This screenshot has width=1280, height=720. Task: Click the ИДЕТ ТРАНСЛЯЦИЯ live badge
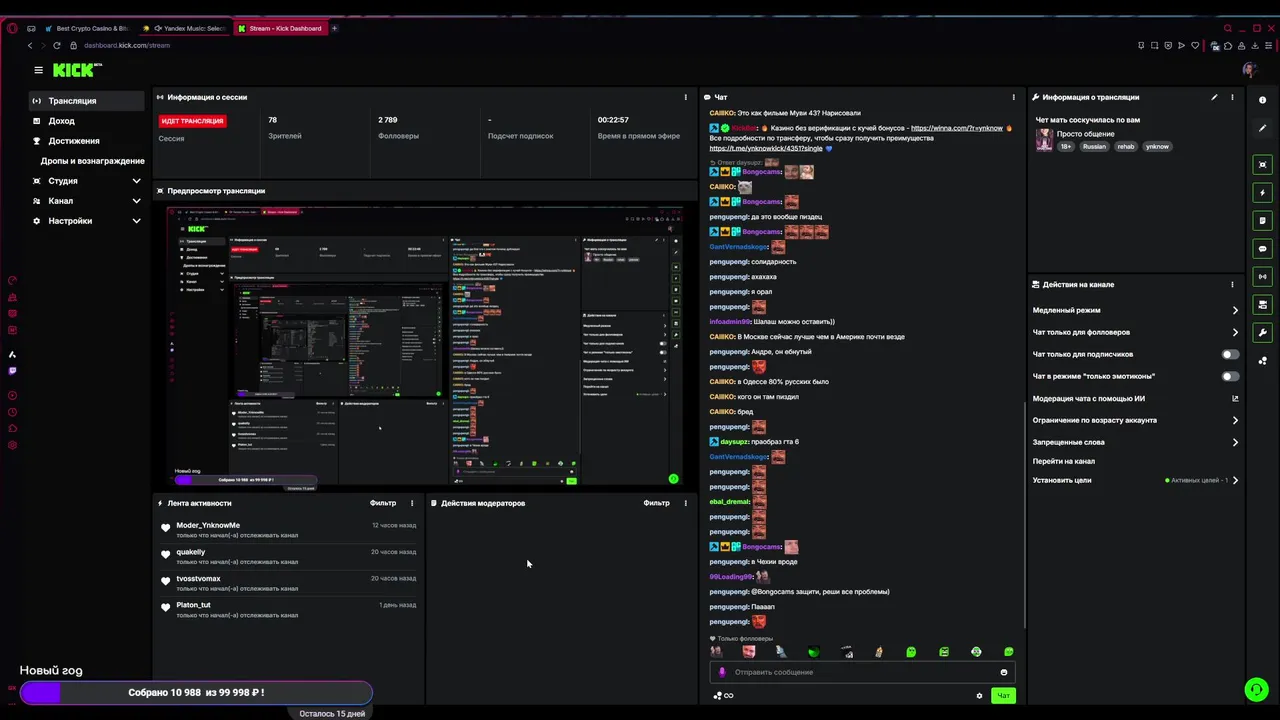[192, 121]
